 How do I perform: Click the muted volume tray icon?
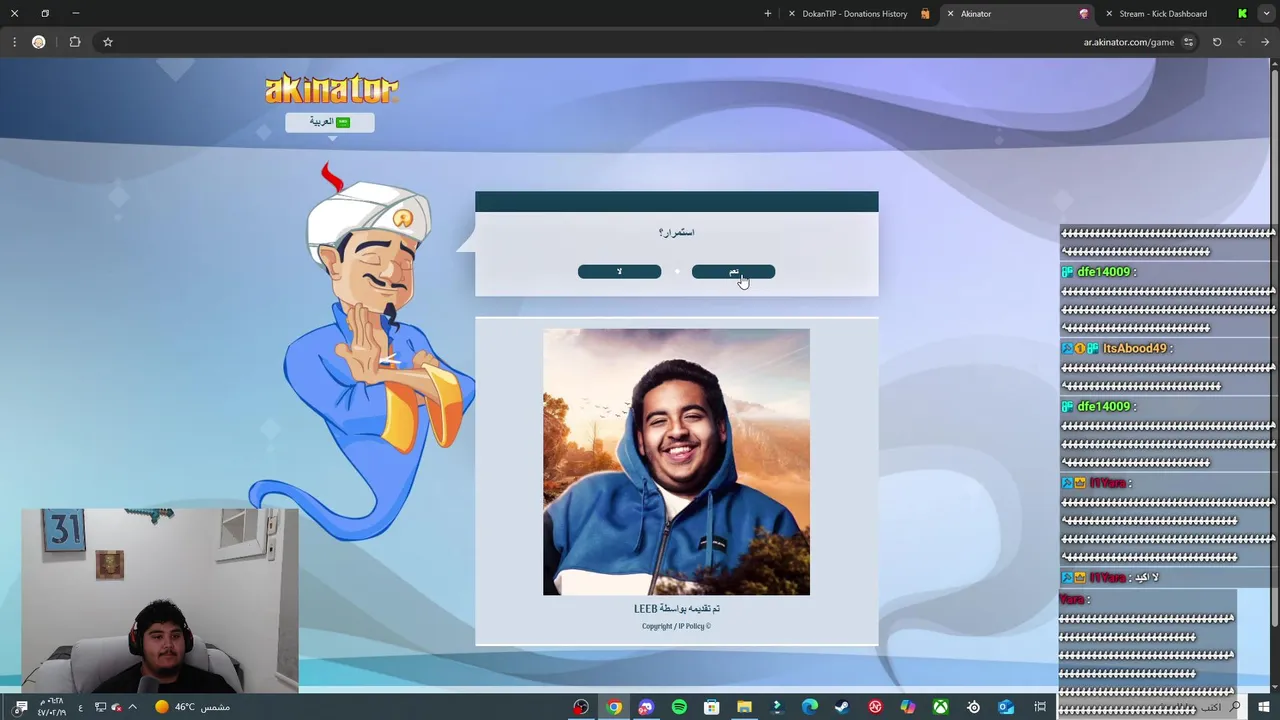pos(117,707)
